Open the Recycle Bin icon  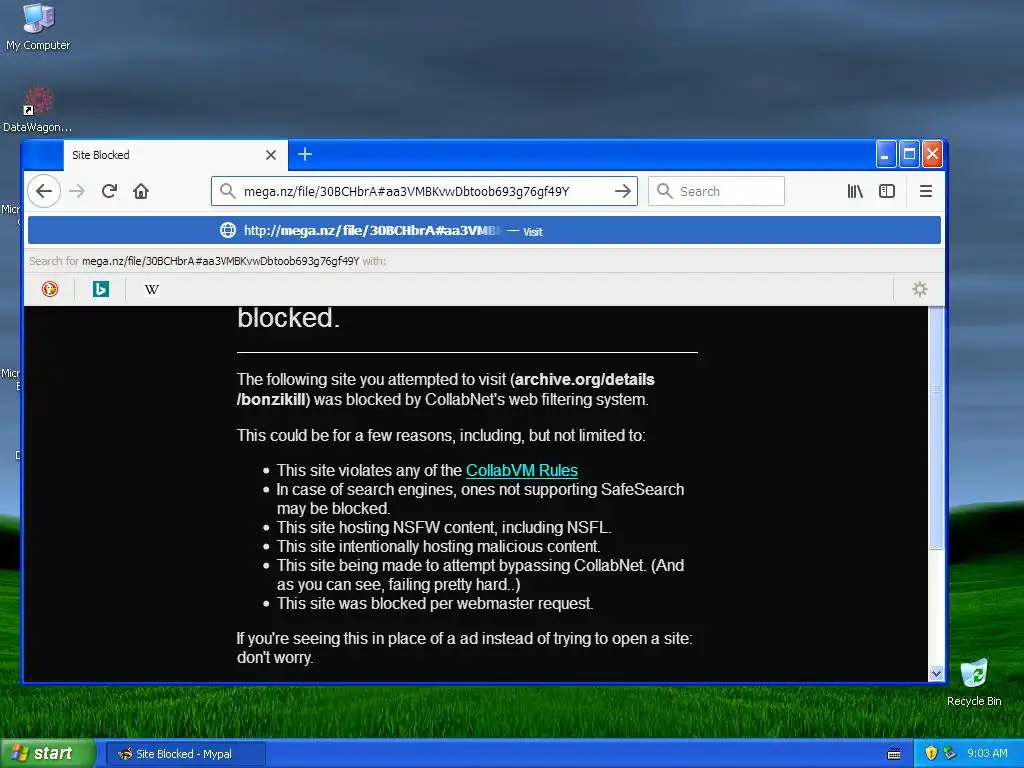click(x=974, y=682)
